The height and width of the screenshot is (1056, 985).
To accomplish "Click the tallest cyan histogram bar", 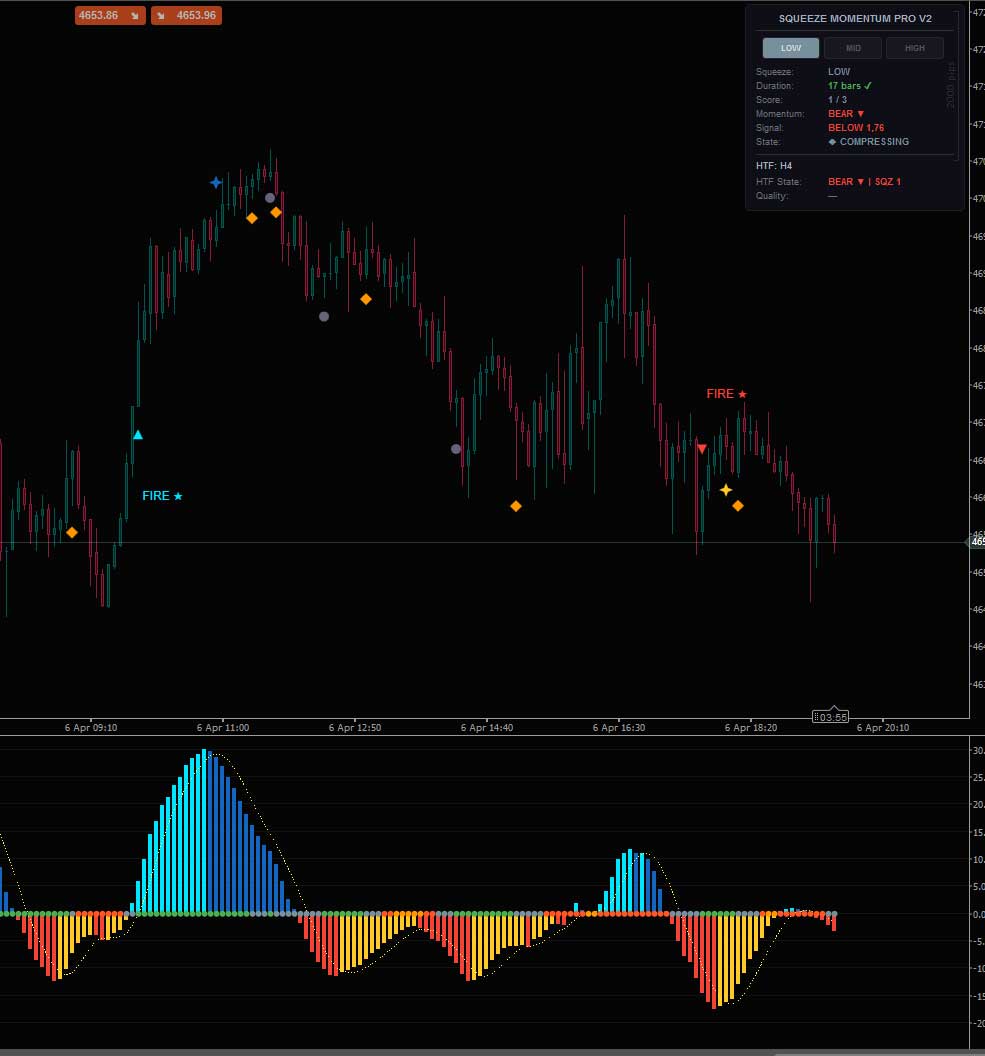I will point(204,830).
